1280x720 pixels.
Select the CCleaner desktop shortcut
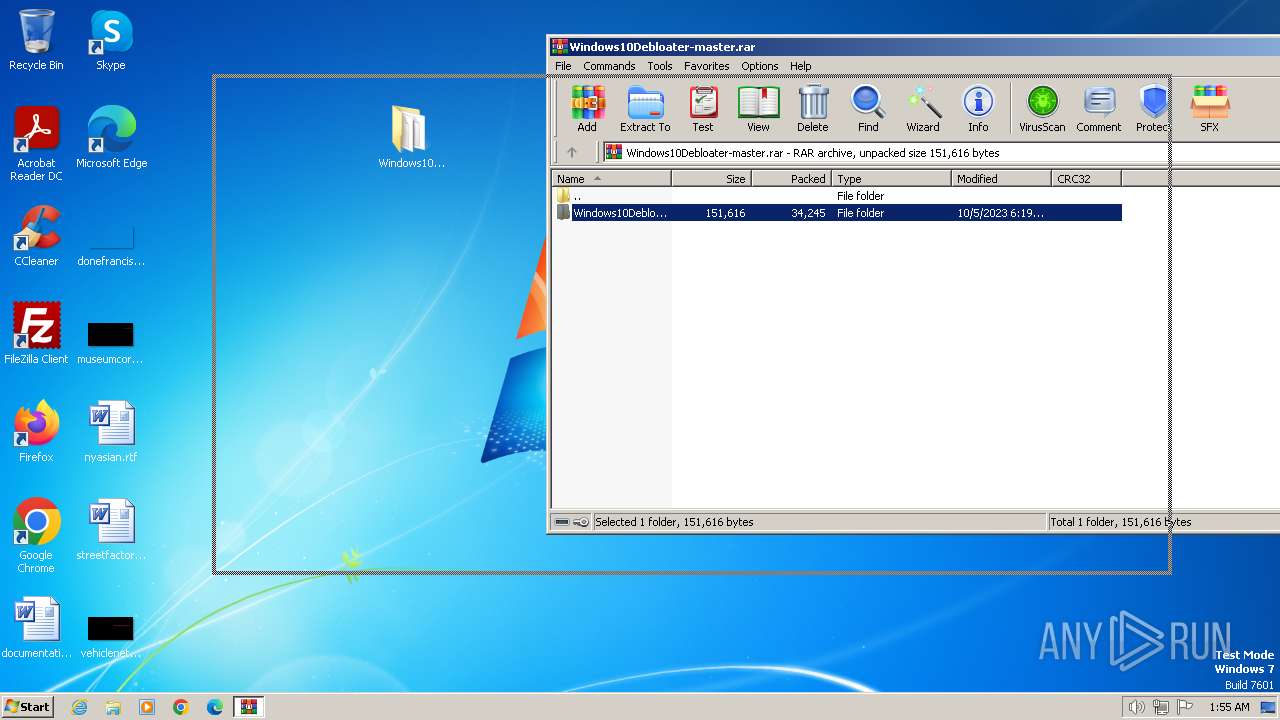coord(36,235)
